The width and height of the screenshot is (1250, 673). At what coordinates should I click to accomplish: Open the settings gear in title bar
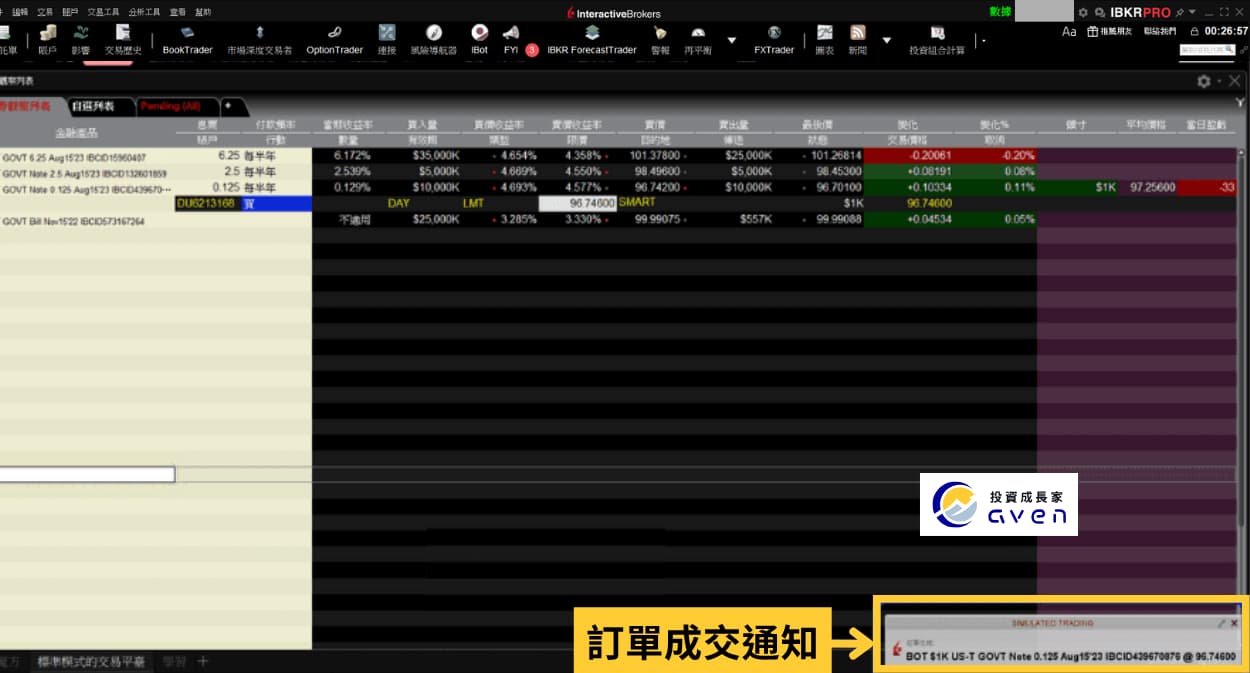click(1083, 13)
